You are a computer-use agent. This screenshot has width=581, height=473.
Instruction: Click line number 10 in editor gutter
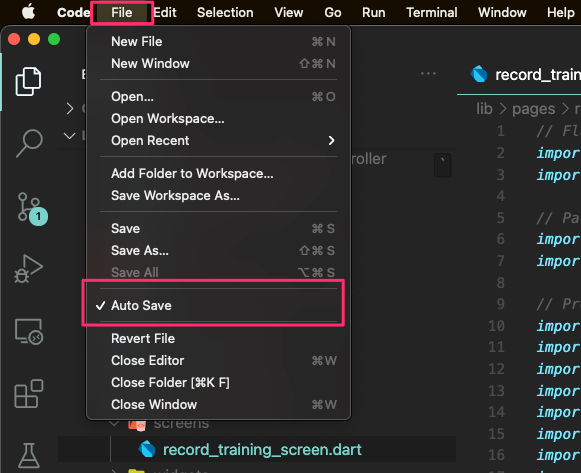pos(497,326)
